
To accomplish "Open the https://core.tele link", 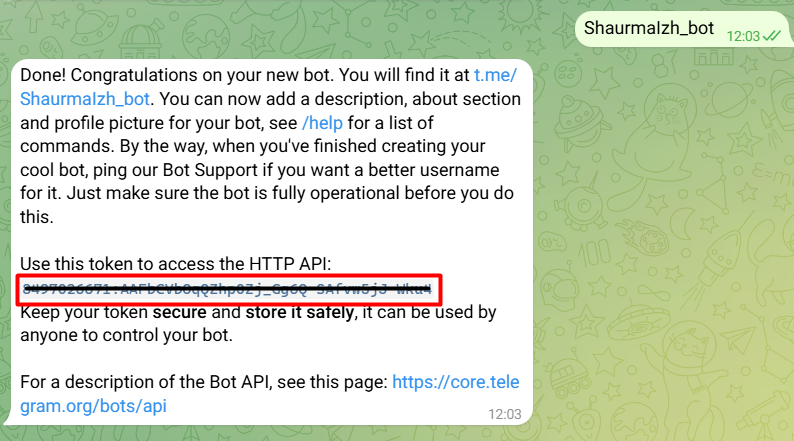I will pos(456,382).
